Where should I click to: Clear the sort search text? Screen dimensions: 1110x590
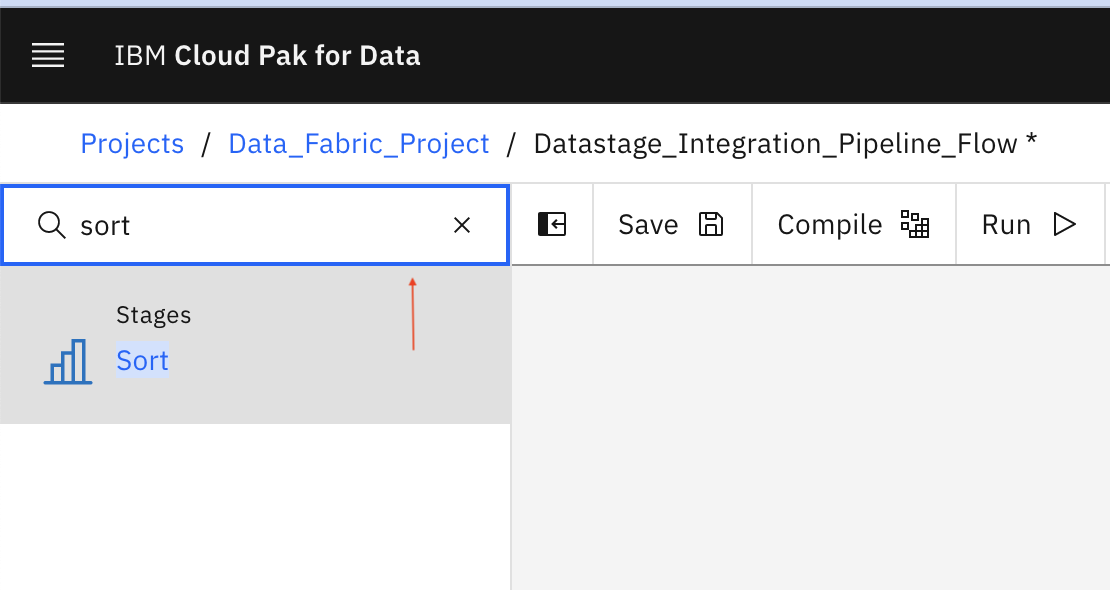[x=462, y=225]
